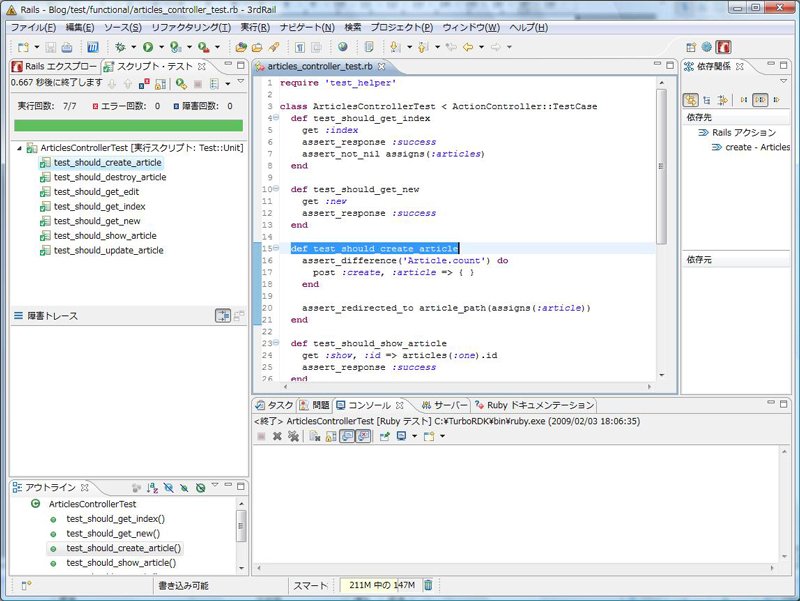This screenshot has width=800, height=601.
Task: Click the Debug bug icon
Action: tap(120, 47)
